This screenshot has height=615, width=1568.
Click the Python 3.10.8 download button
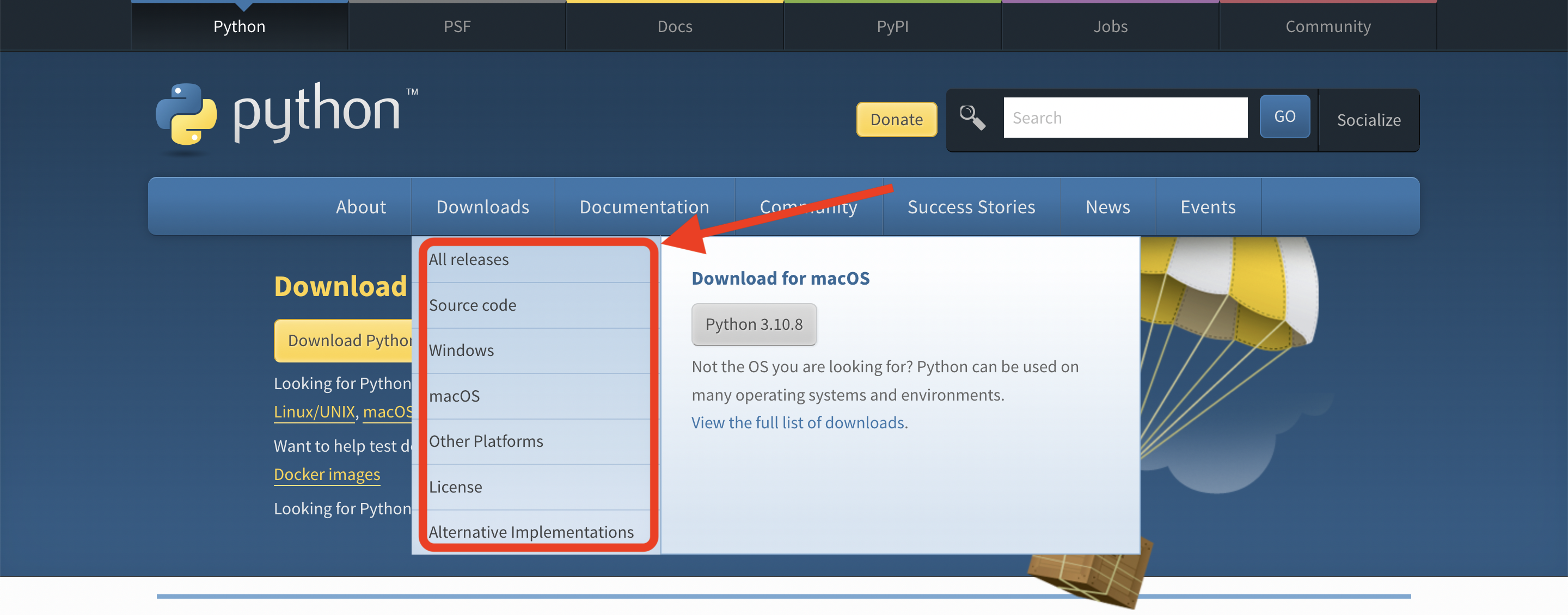click(x=754, y=324)
